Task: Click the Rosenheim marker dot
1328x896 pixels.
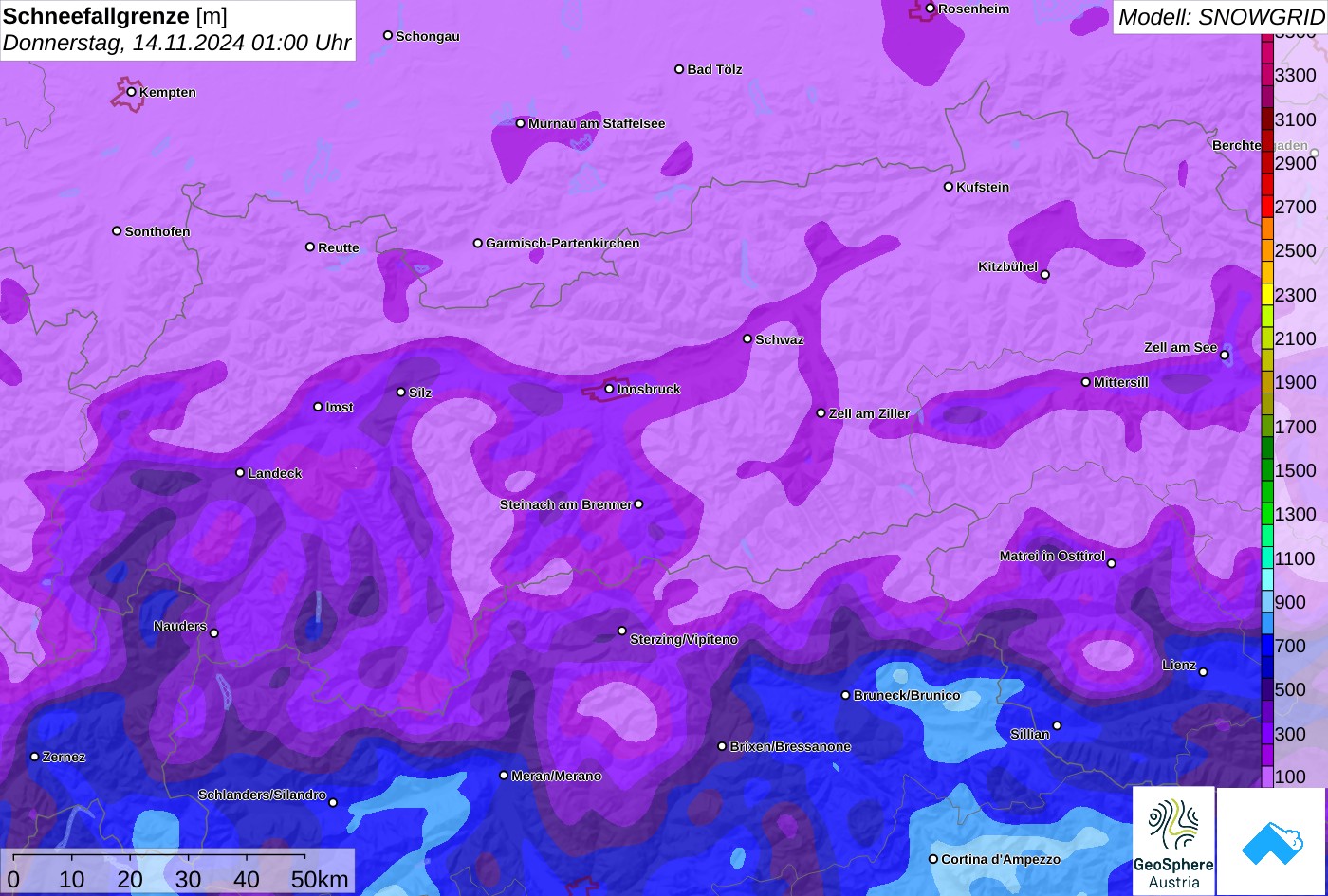Action: coord(931,9)
